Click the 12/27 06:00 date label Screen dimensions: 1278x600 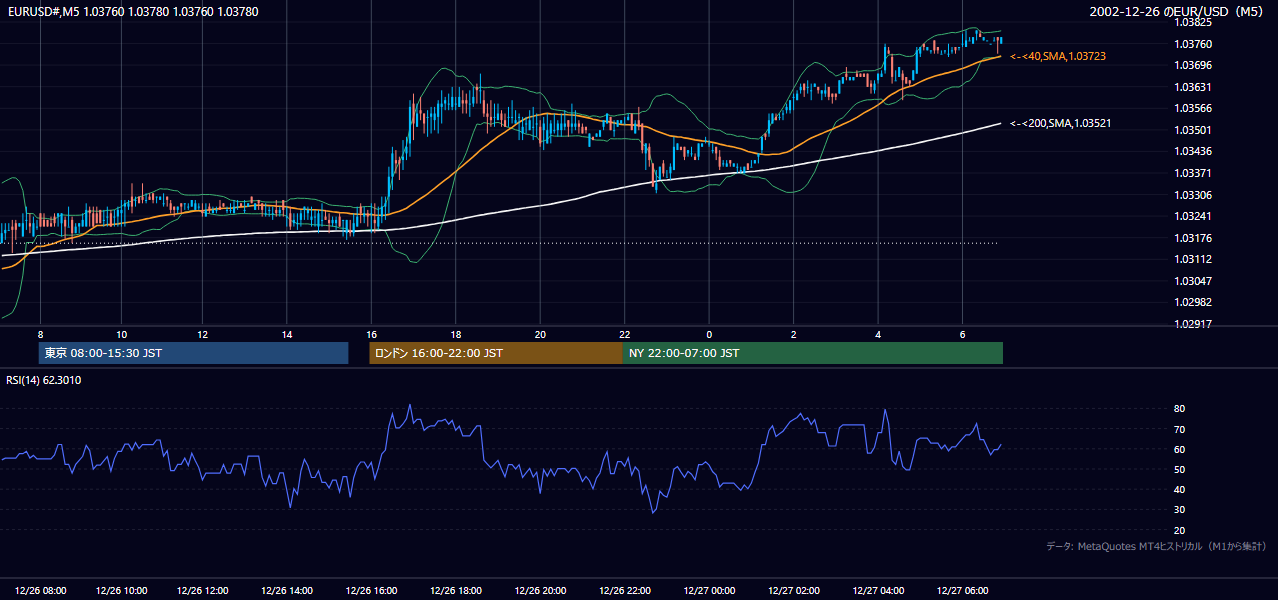(962, 590)
